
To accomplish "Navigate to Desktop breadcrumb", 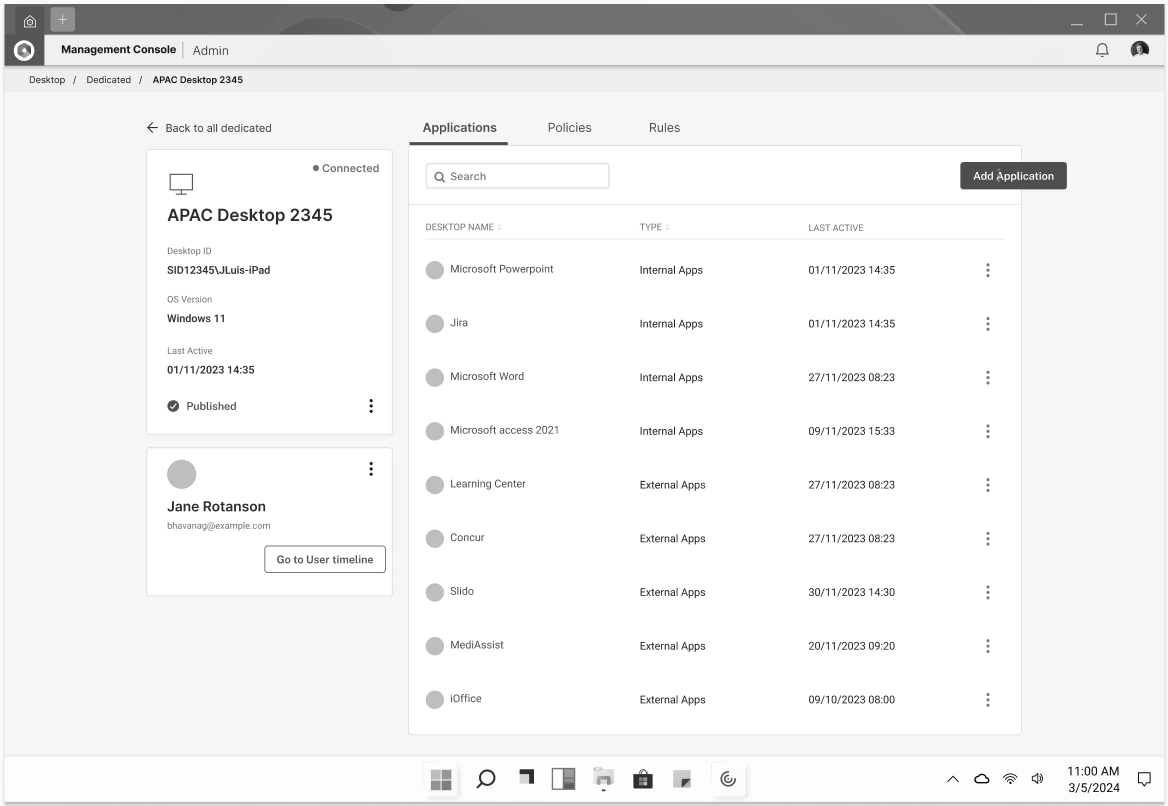I will pyautogui.click(x=47, y=80).
